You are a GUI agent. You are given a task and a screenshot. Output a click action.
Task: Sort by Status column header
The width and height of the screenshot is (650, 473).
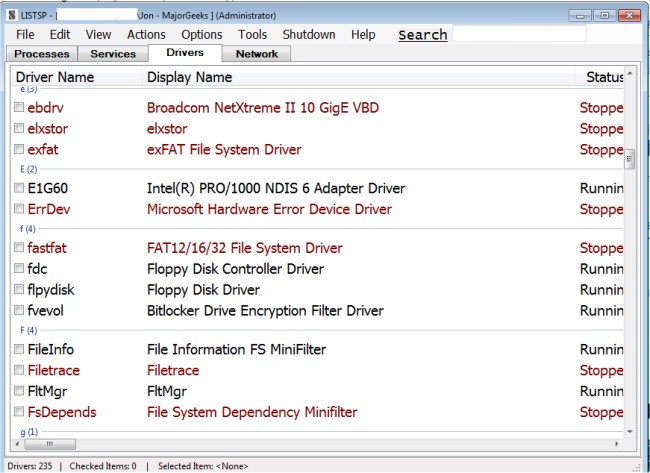(599, 77)
